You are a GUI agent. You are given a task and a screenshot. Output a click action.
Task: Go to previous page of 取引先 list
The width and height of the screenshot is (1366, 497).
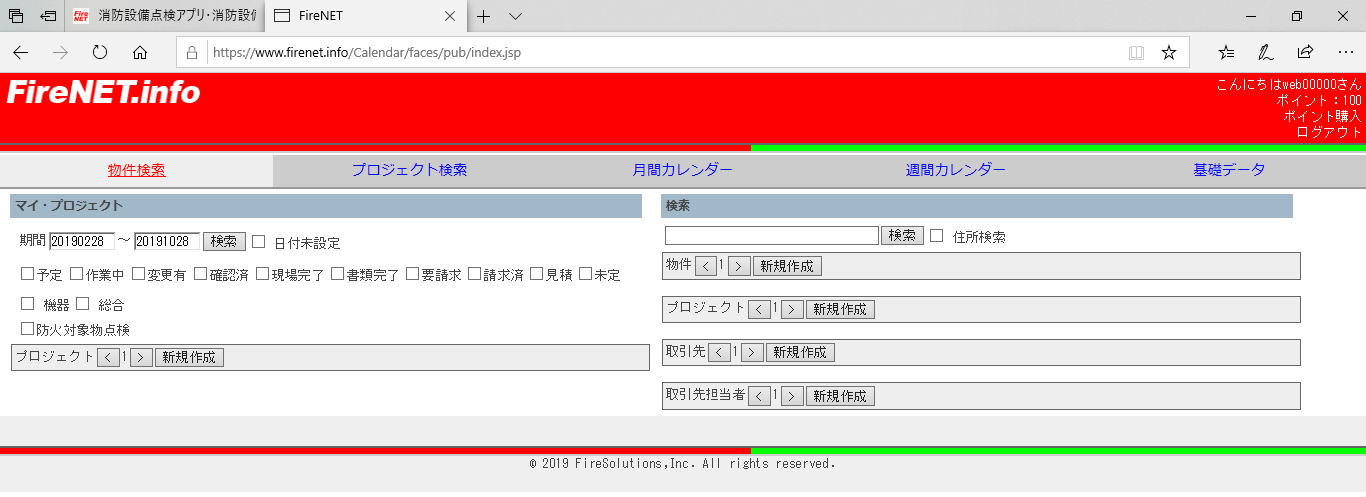pyautogui.click(x=720, y=352)
